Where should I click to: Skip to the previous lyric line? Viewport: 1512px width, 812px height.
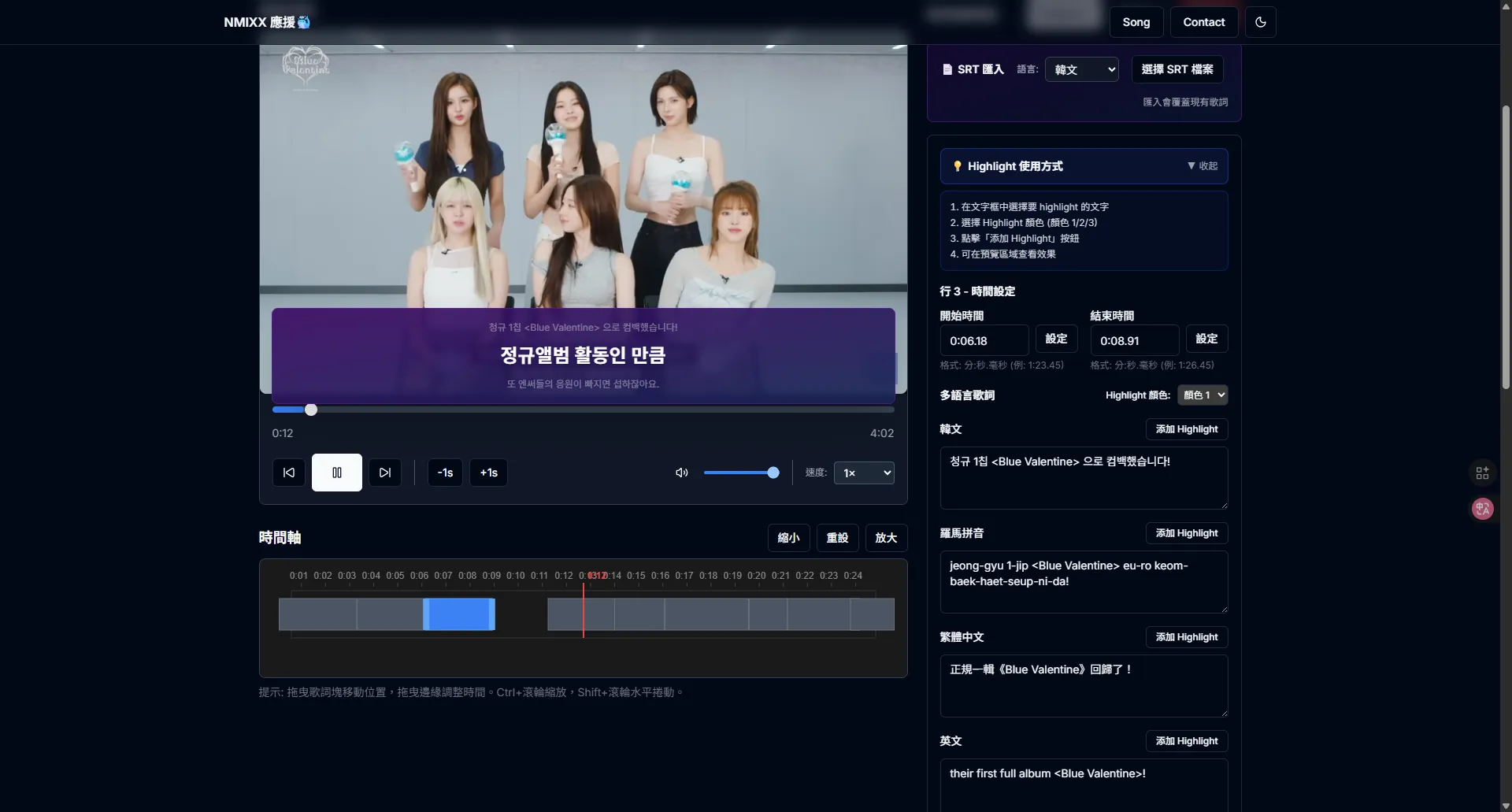[x=289, y=473]
